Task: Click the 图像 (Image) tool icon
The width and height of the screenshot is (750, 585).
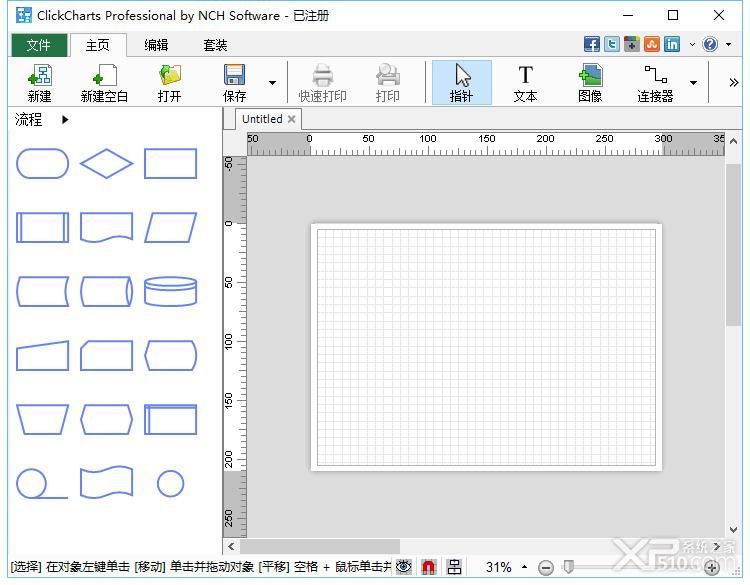Action: 590,83
